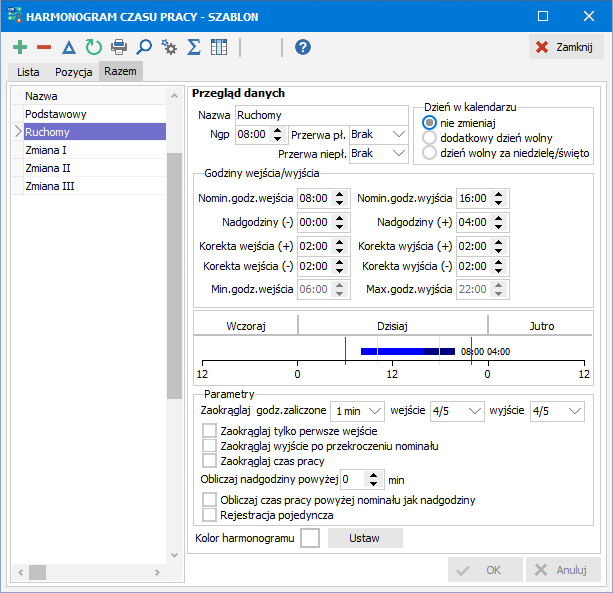Open help question mark icon
613x593 pixels.
(x=303, y=47)
